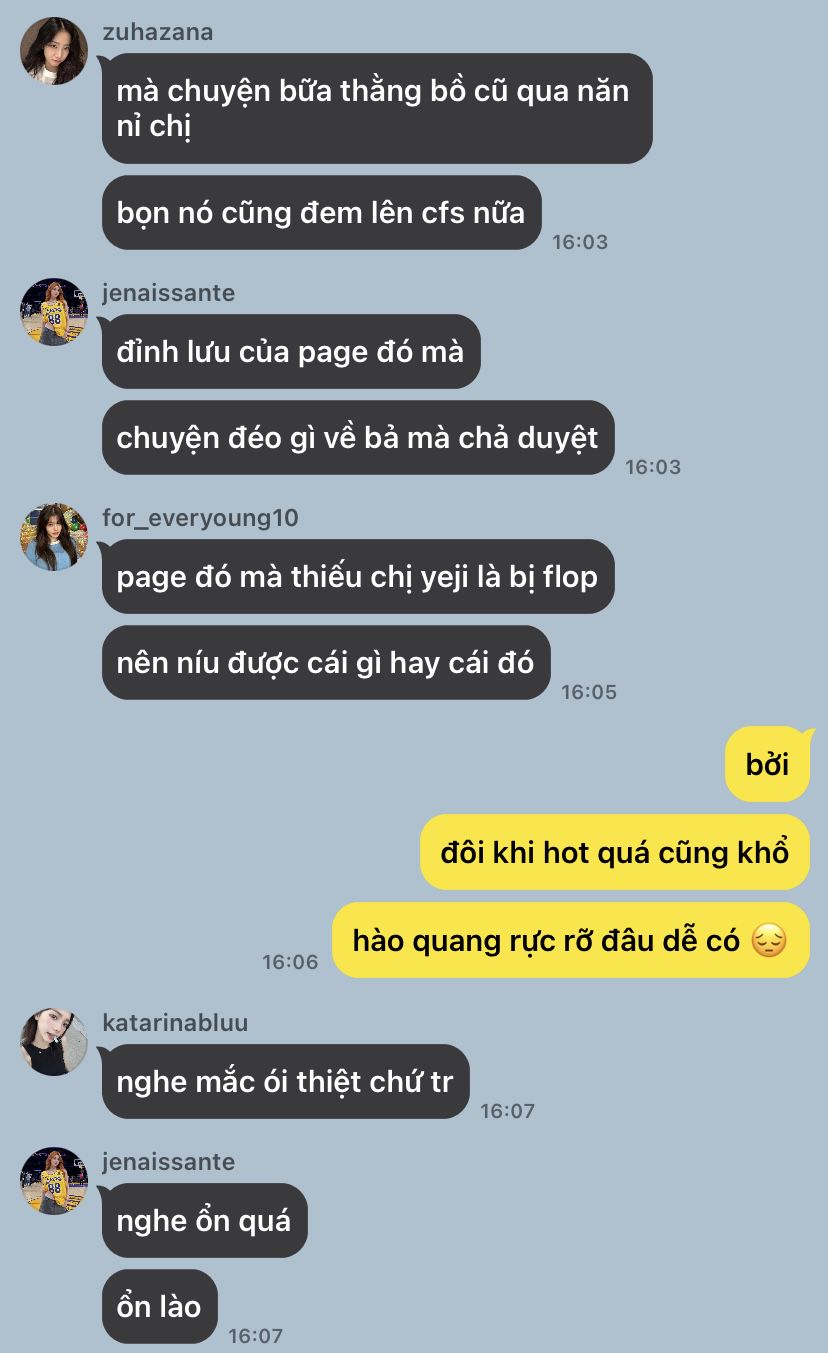Tap jenaissante's avatar beside 'nghe ổn quá'

click(54, 1181)
